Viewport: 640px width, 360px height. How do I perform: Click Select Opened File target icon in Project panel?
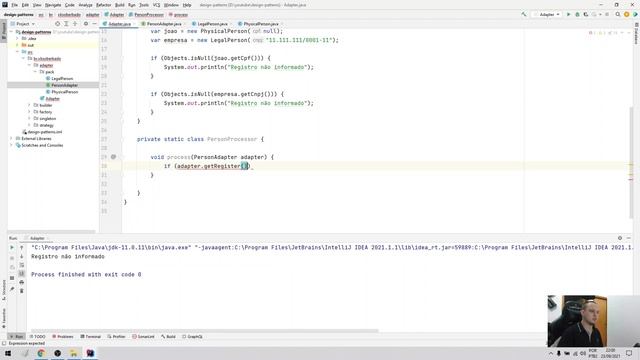[x=58, y=24]
